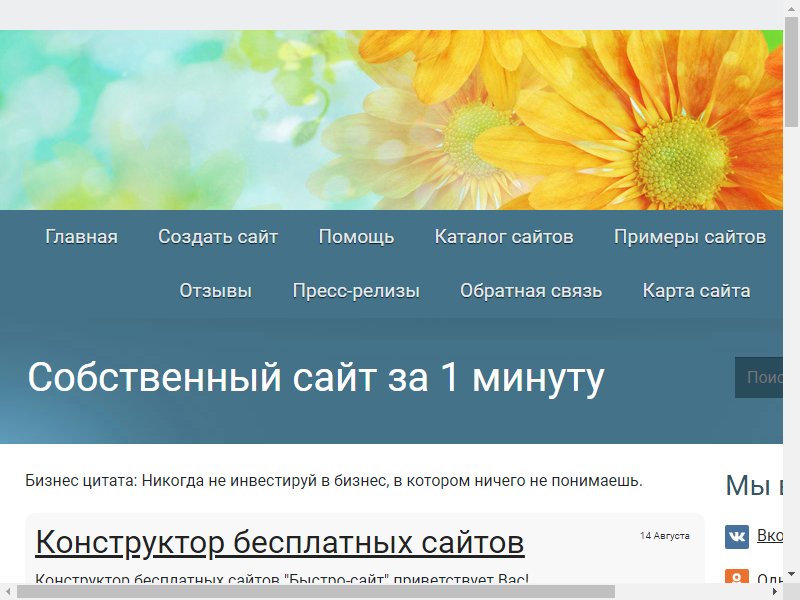
Task: Open Каталог сайтов menu item
Action: pos(504,237)
